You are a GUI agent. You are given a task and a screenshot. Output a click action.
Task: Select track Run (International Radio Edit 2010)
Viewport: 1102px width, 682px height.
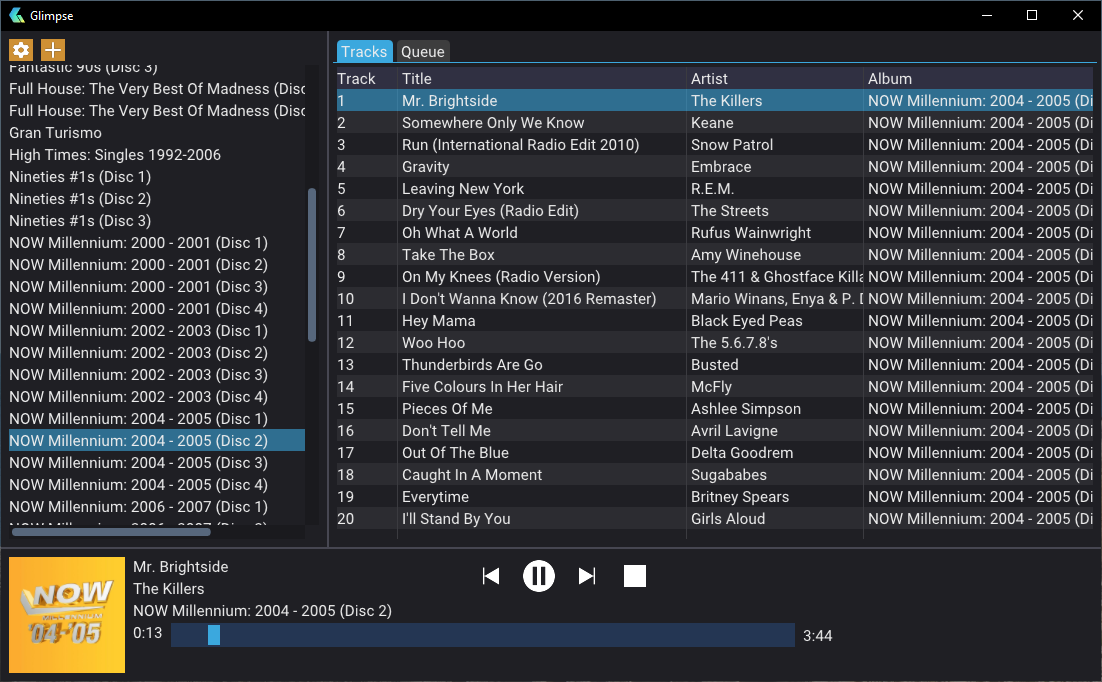(715, 145)
